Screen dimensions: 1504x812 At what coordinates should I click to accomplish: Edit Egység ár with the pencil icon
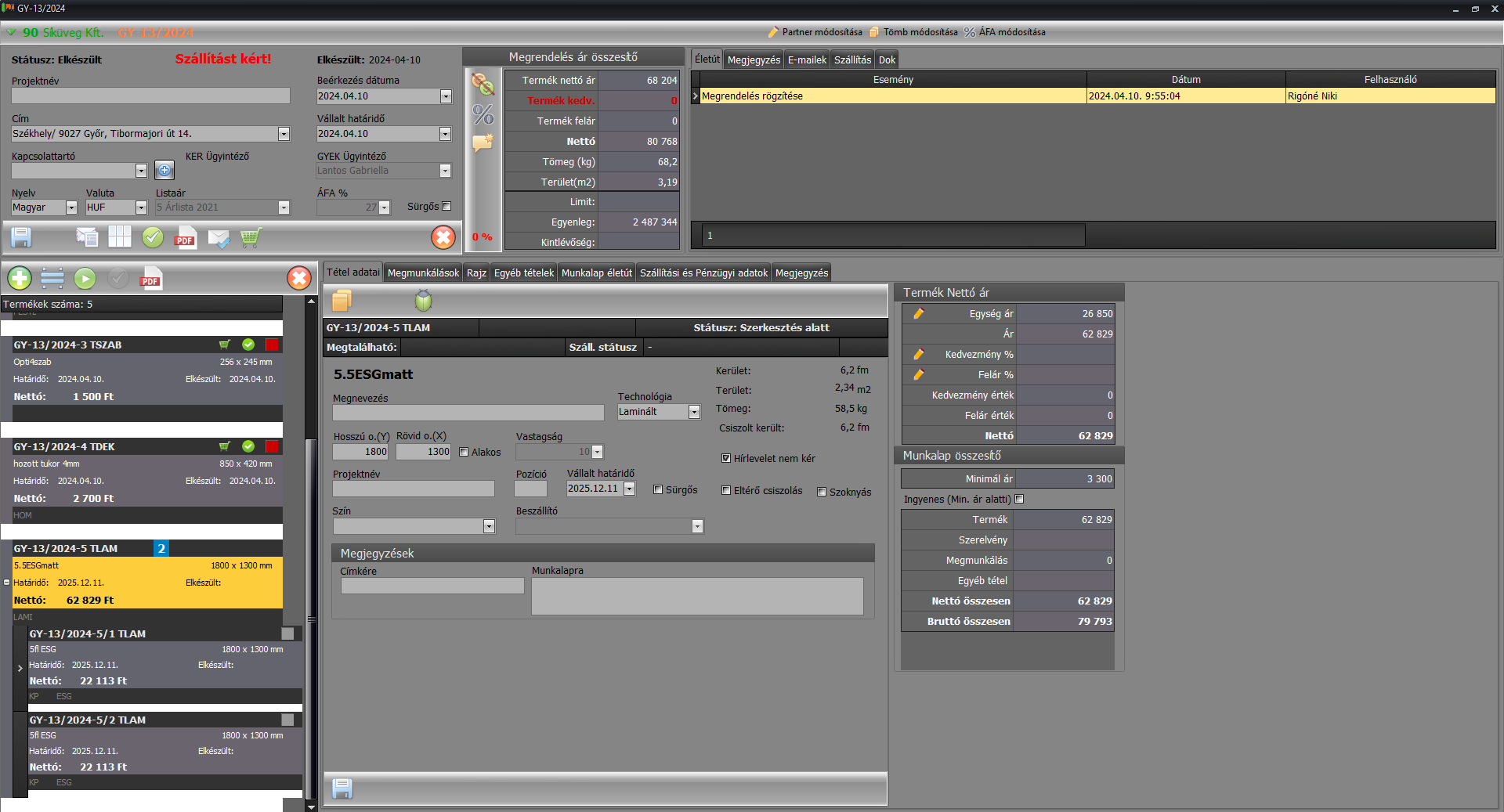click(919, 313)
